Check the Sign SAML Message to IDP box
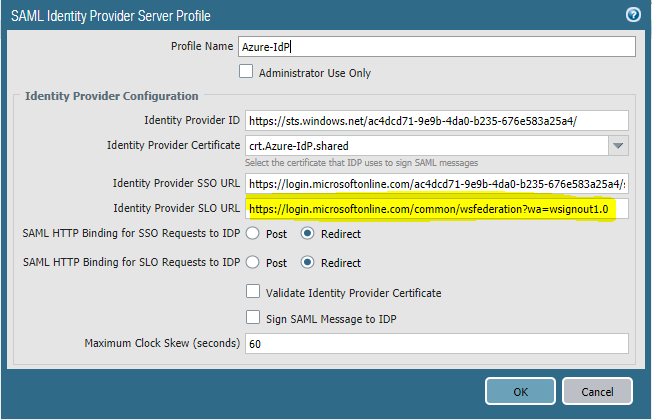Screen dimensions: 652x420 [x=253, y=317]
